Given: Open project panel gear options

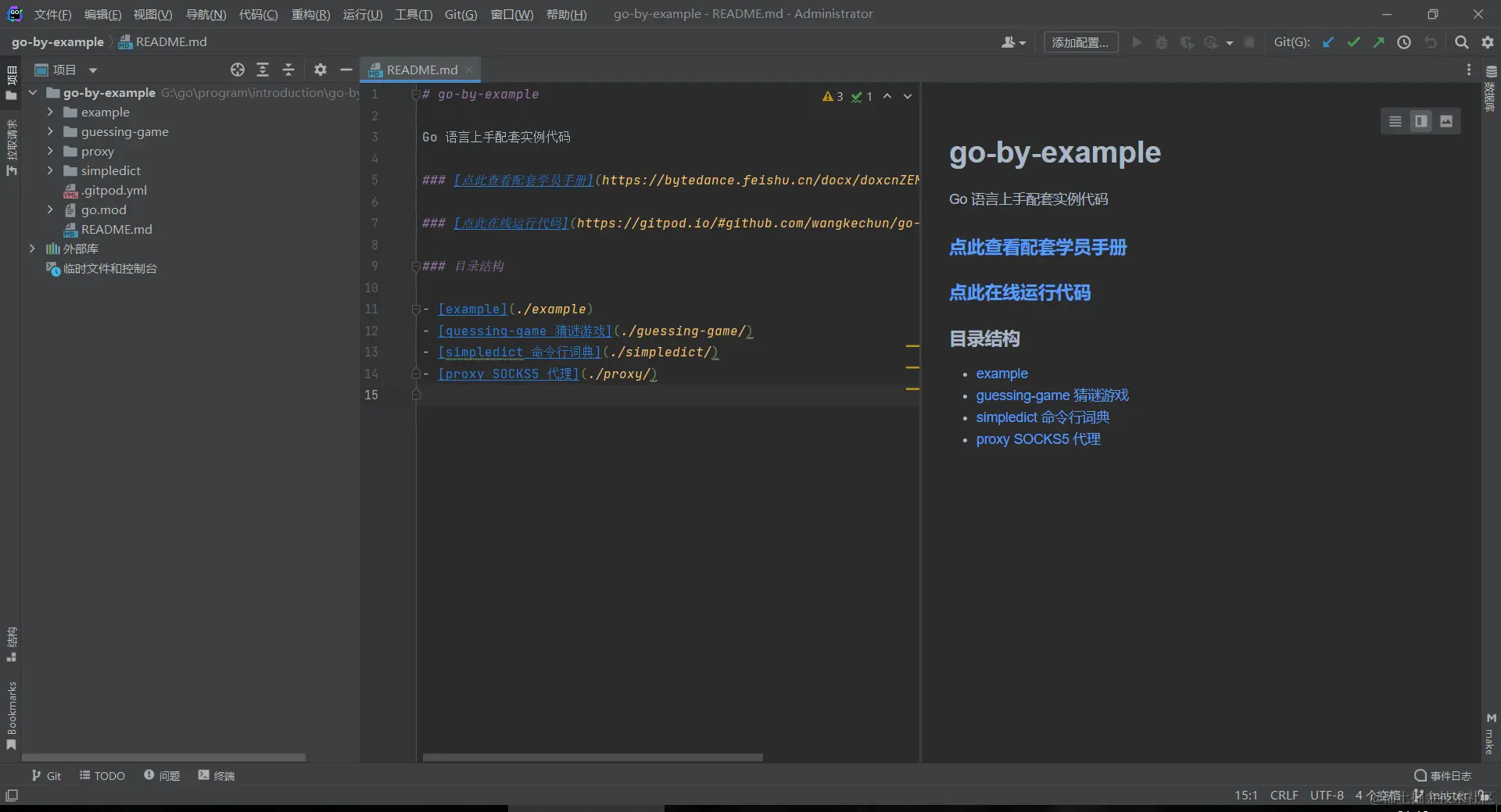Looking at the screenshot, I should (x=320, y=70).
